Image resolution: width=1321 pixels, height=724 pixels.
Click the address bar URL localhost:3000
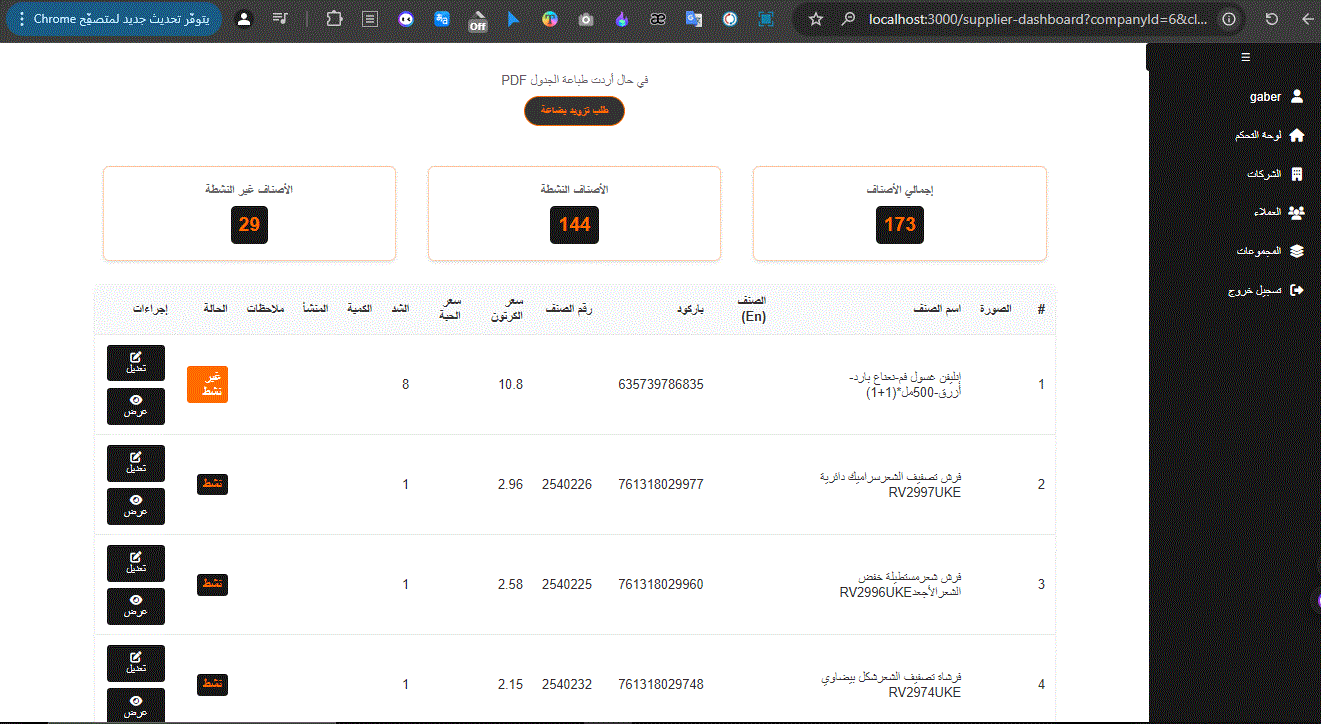pyautogui.click(x=1037, y=19)
